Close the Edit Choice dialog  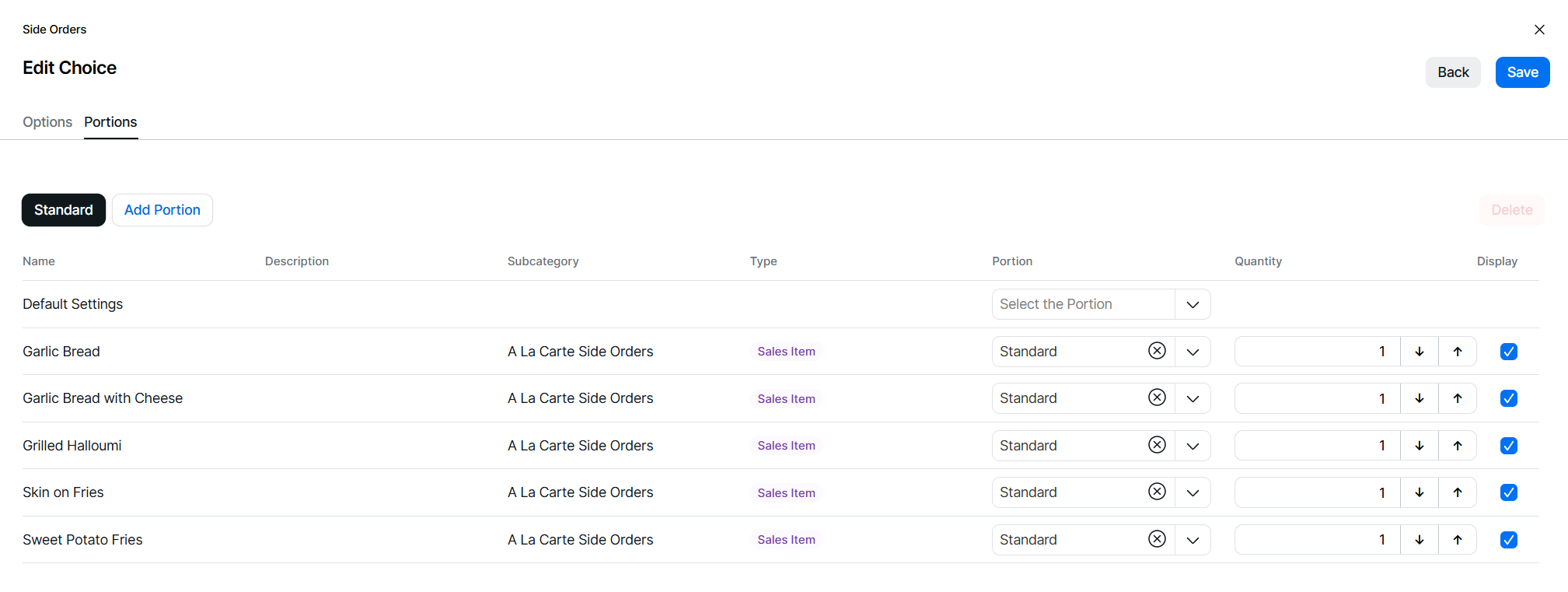click(1538, 30)
